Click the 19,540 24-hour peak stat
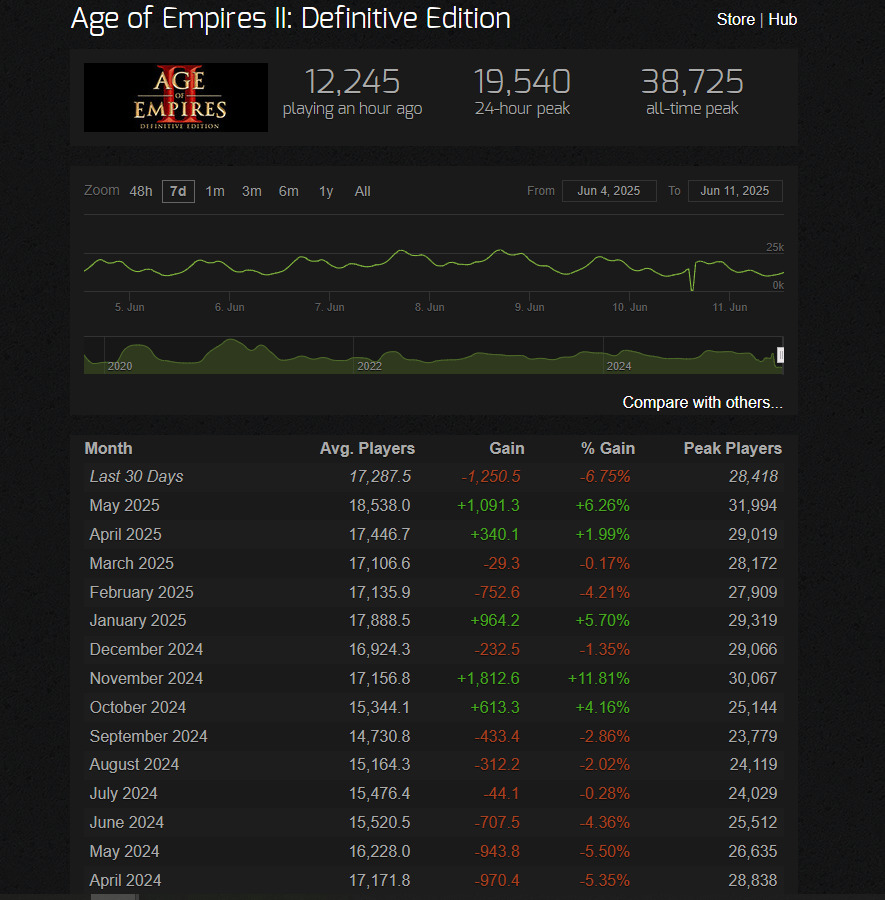Image resolution: width=885 pixels, height=900 pixels. click(522, 92)
